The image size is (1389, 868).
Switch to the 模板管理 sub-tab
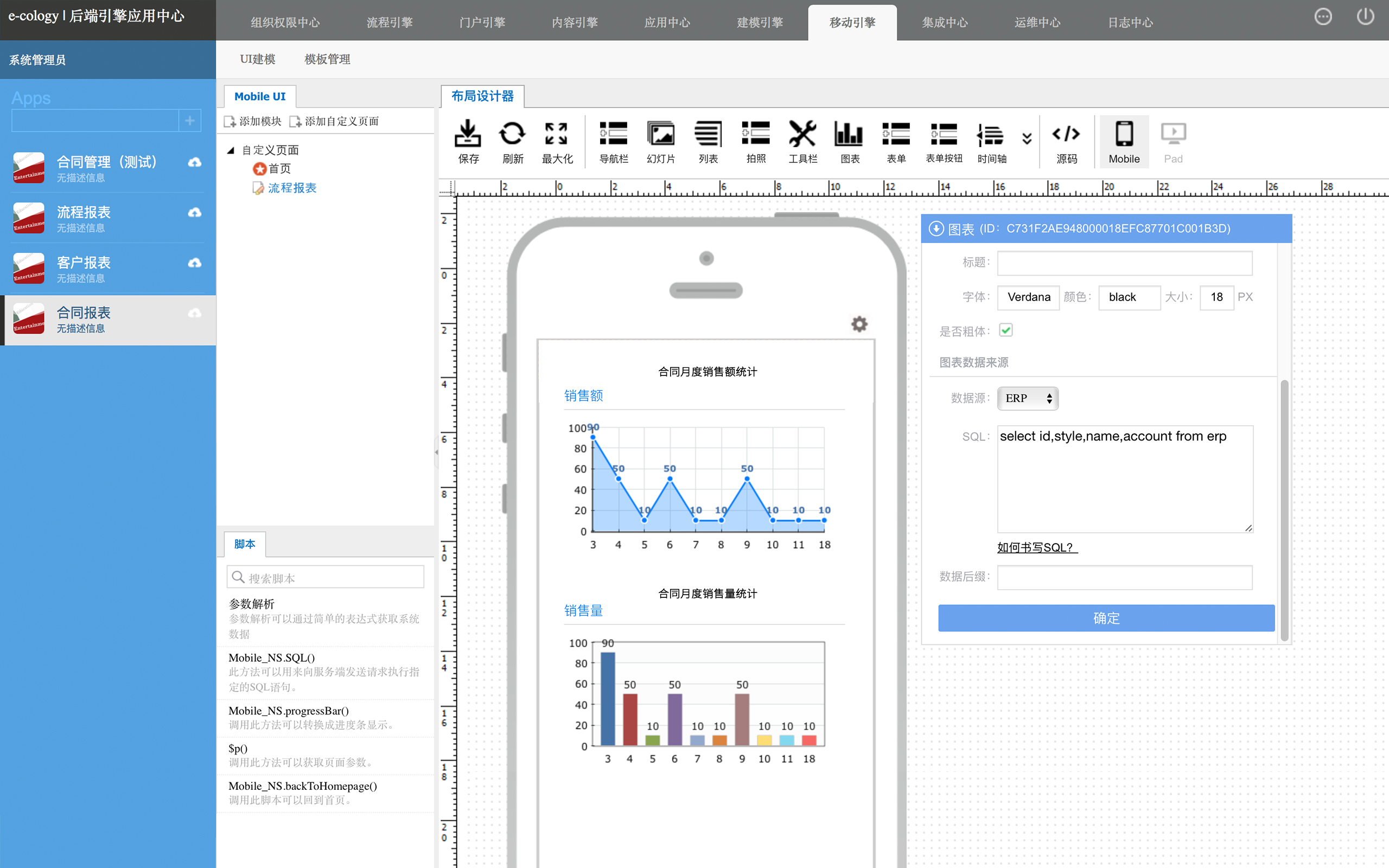[327, 59]
